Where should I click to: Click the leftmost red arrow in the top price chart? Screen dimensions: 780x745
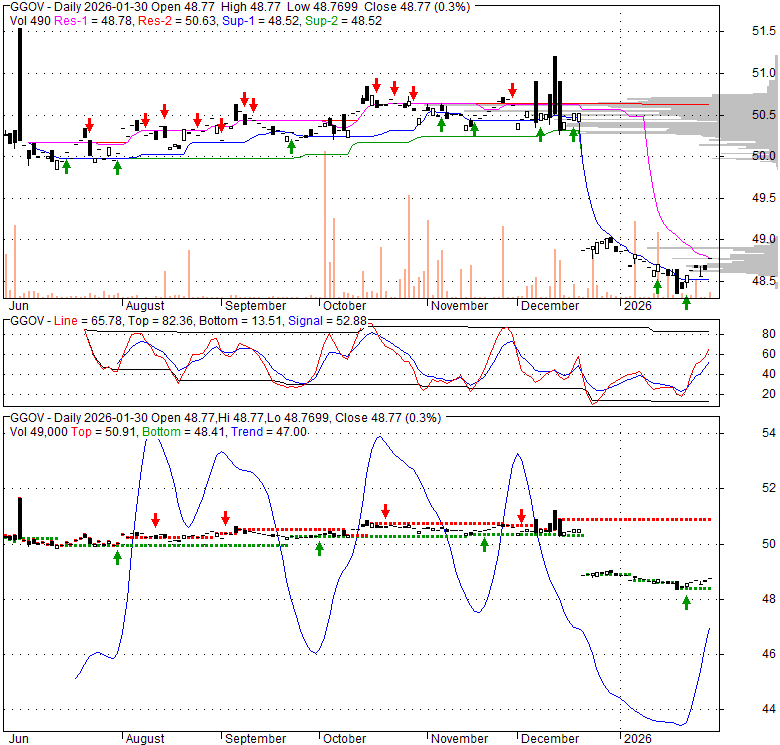[89, 125]
